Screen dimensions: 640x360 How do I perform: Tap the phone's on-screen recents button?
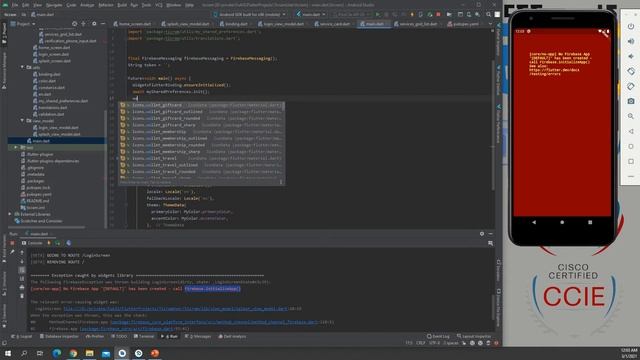(x=590, y=222)
